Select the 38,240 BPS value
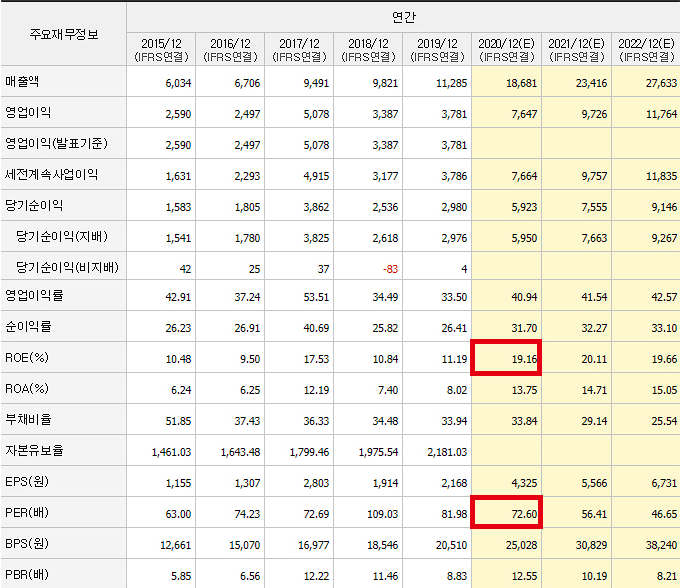 [661, 545]
